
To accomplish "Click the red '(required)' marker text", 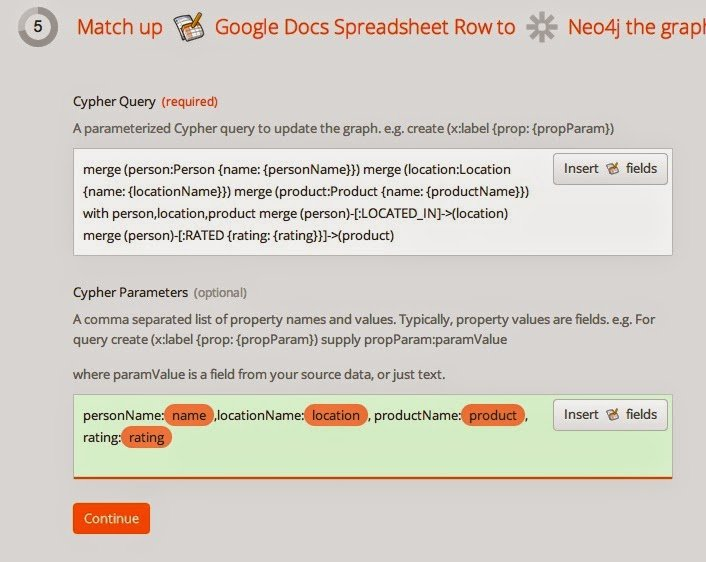I will point(190,102).
